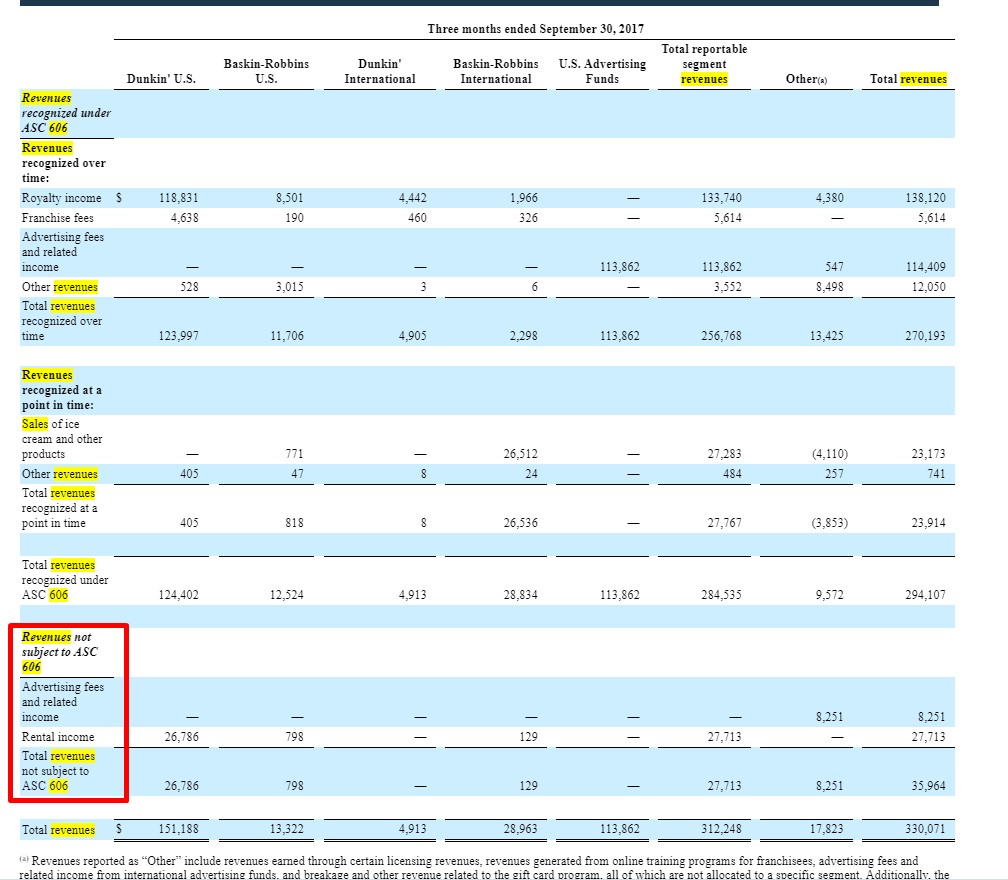Image resolution: width=1008 pixels, height=880 pixels.
Task: Select the Total revenues column header
Action: tap(908, 79)
